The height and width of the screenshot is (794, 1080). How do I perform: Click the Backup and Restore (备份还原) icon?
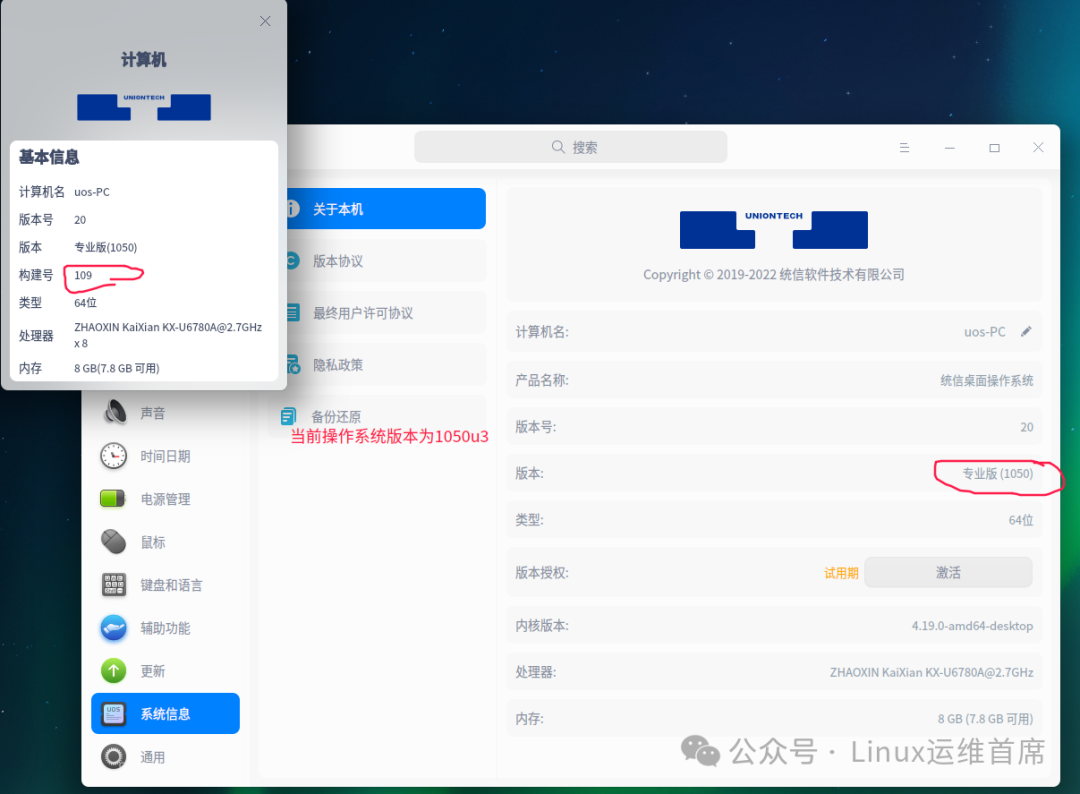(288, 417)
